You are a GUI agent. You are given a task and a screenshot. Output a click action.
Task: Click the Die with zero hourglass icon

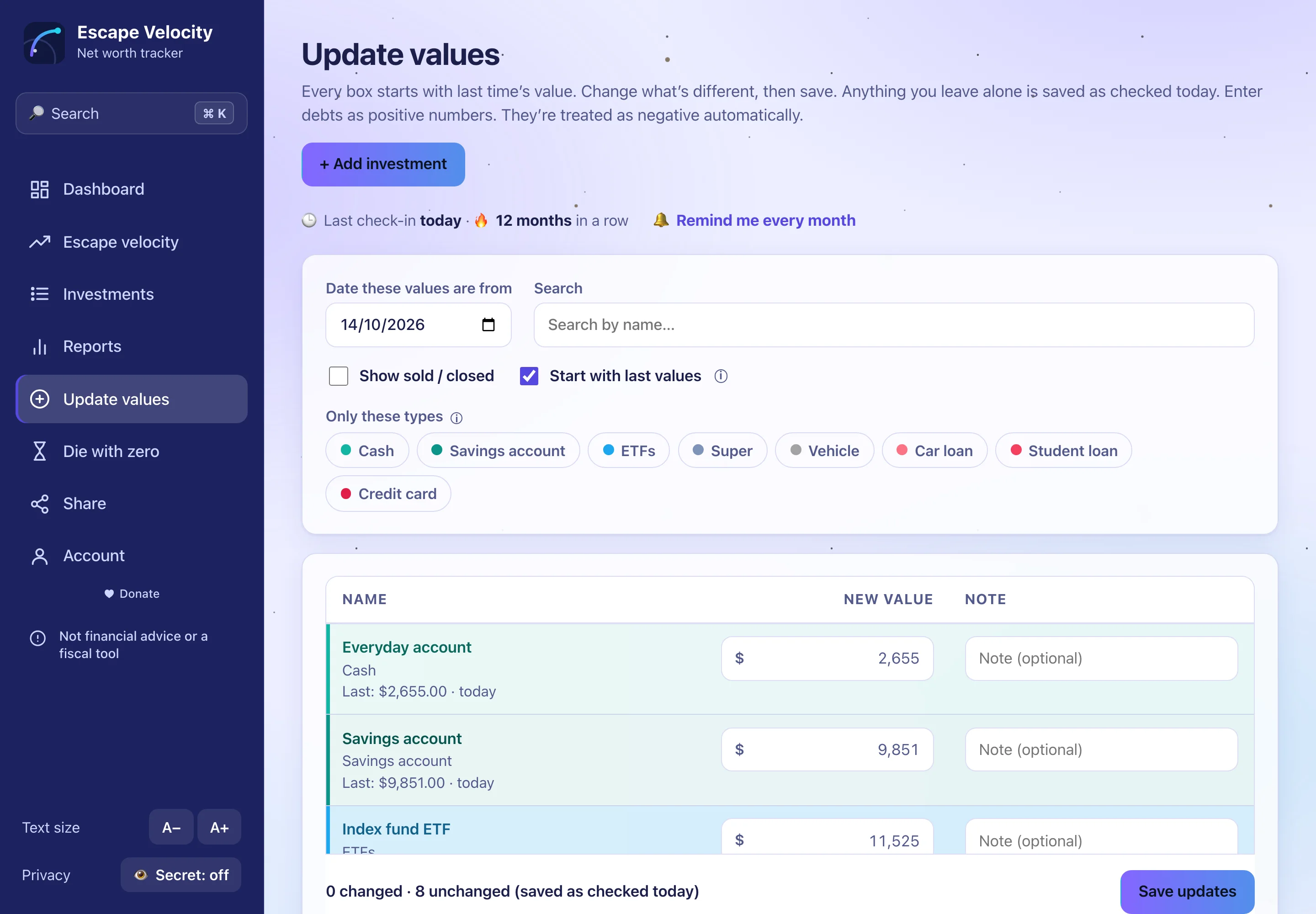click(39, 451)
